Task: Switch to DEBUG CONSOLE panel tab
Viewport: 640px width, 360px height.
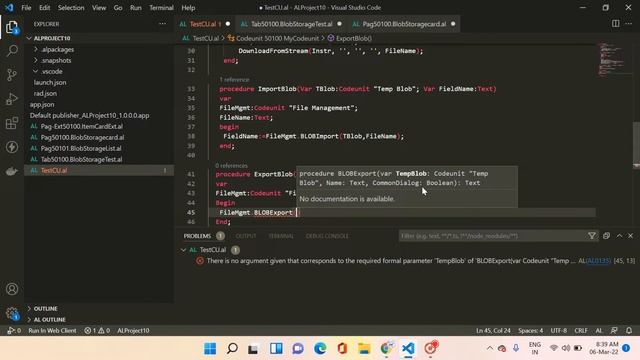Action: [327, 236]
